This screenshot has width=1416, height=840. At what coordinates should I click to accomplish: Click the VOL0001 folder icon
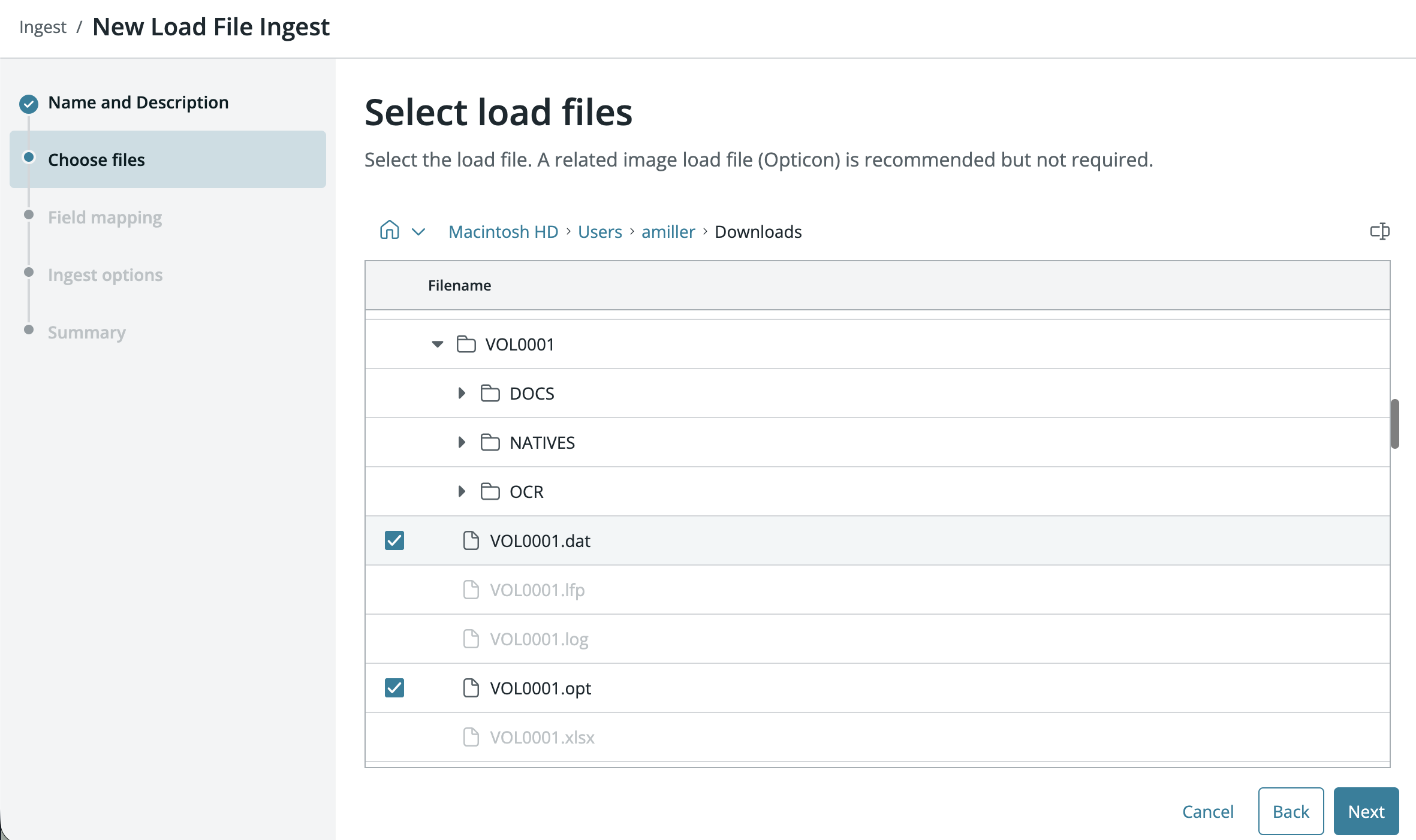click(466, 344)
